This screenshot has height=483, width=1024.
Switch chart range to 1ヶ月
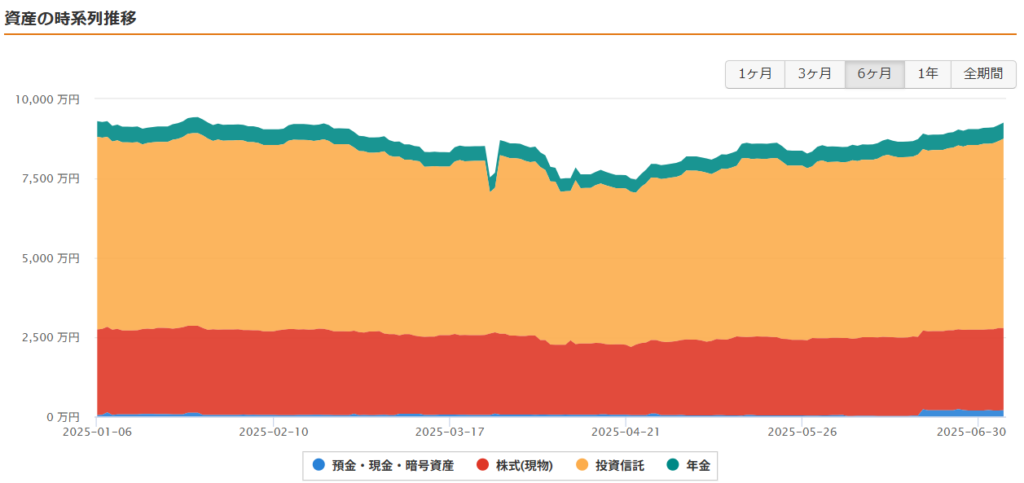[755, 74]
